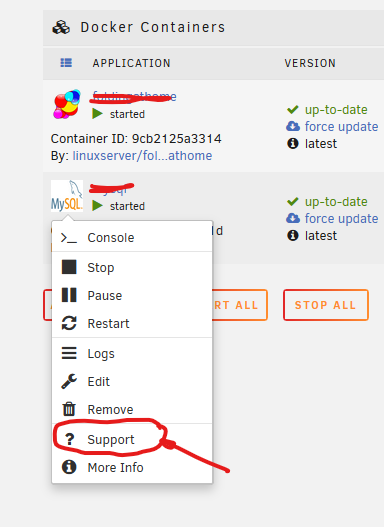This screenshot has height=527, width=384.
Task: Select Stop in the container menu
Action: (x=132, y=268)
